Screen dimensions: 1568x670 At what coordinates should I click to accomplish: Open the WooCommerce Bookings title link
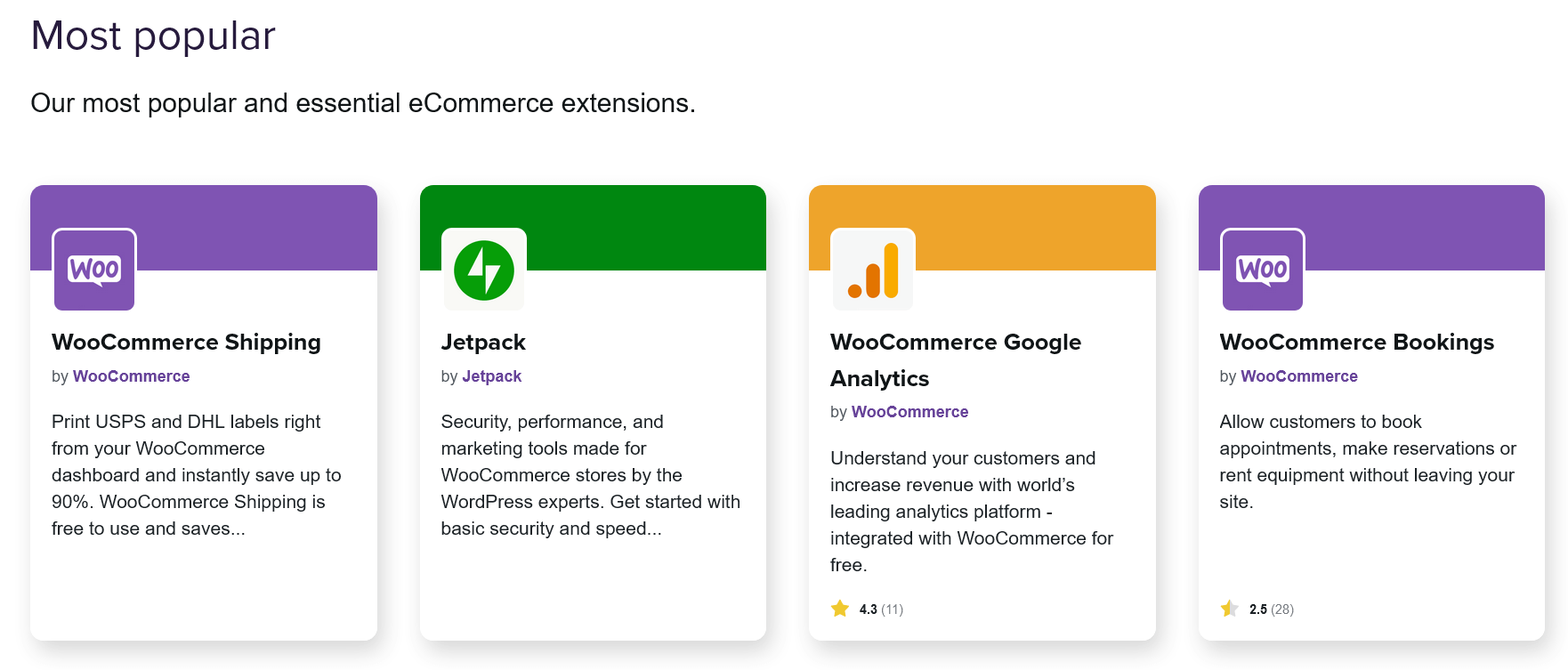coord(1357,343)
